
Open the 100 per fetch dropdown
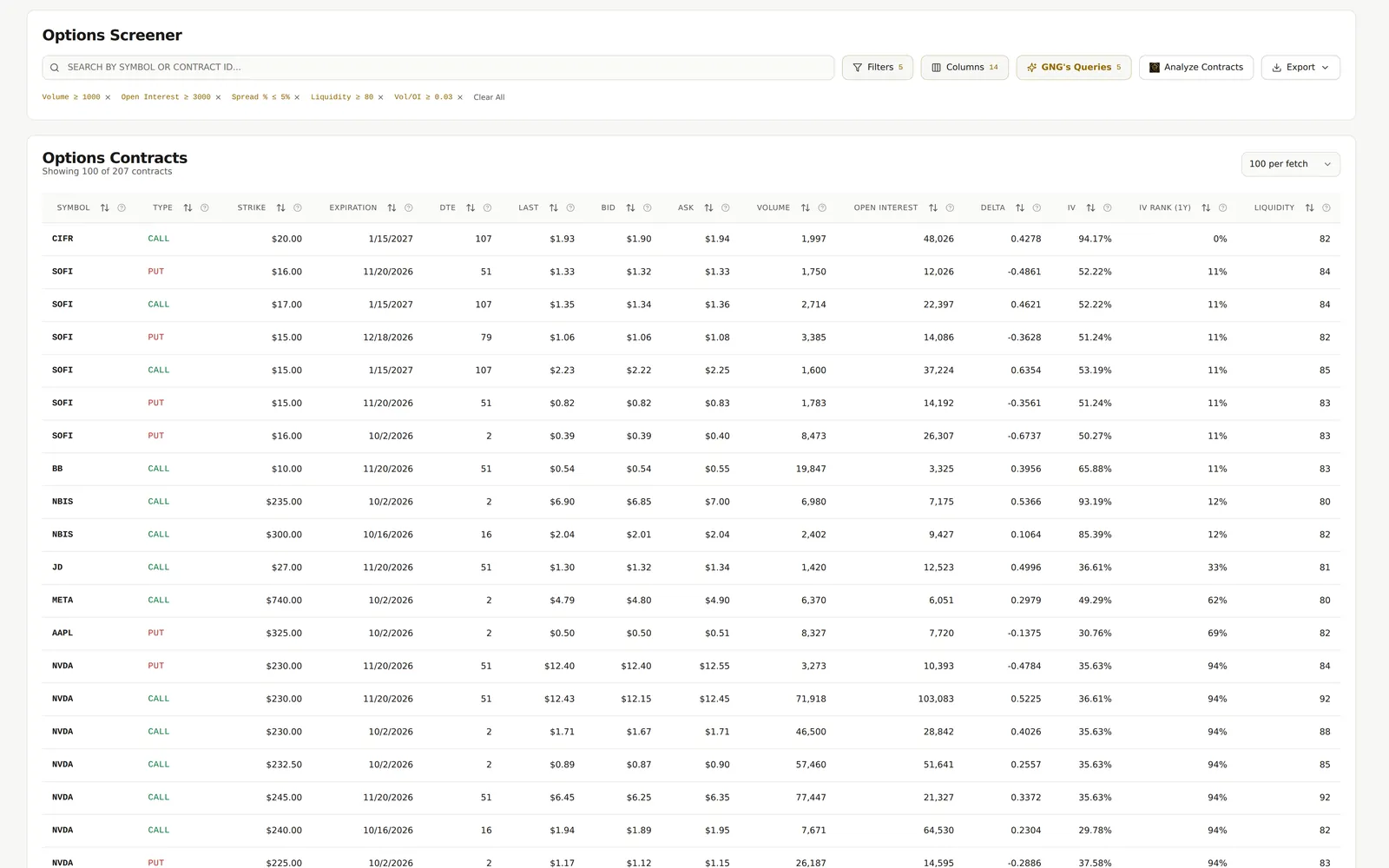pos(1290,164)
